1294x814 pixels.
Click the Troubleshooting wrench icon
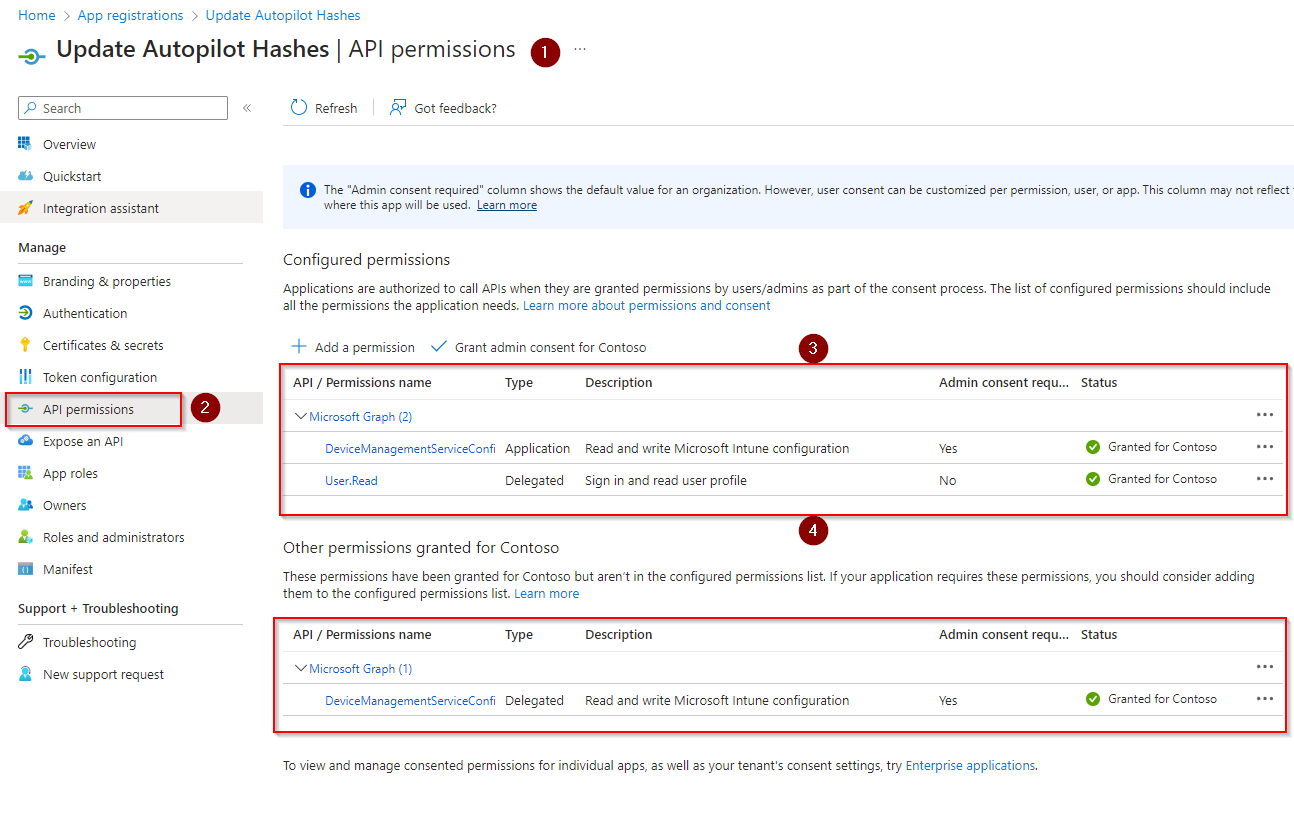(25, 642)
